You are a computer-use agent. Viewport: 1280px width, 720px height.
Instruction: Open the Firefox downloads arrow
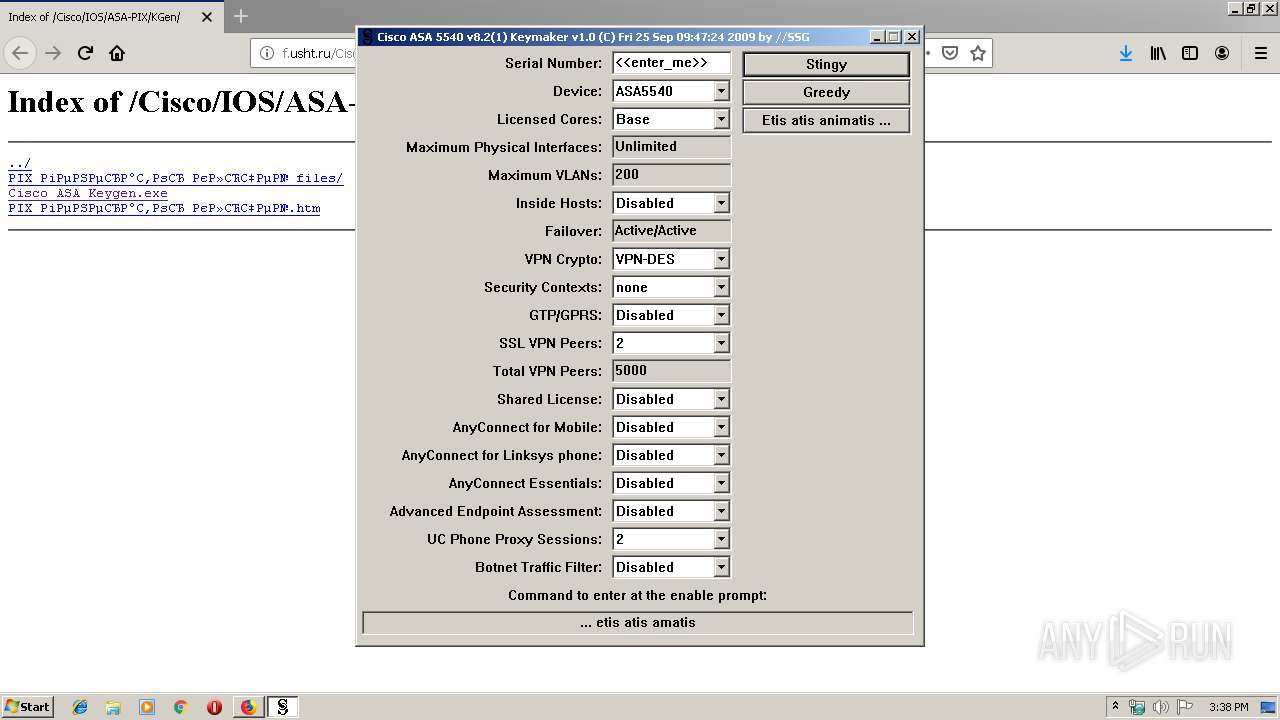coord(1126,53)
